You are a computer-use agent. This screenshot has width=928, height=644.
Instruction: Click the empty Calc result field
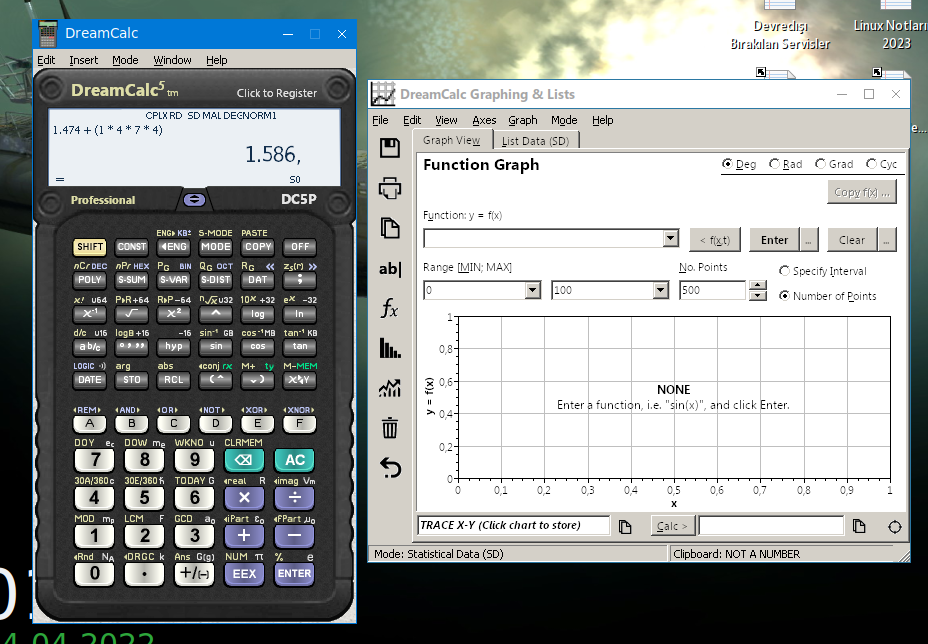click(771, 525)
